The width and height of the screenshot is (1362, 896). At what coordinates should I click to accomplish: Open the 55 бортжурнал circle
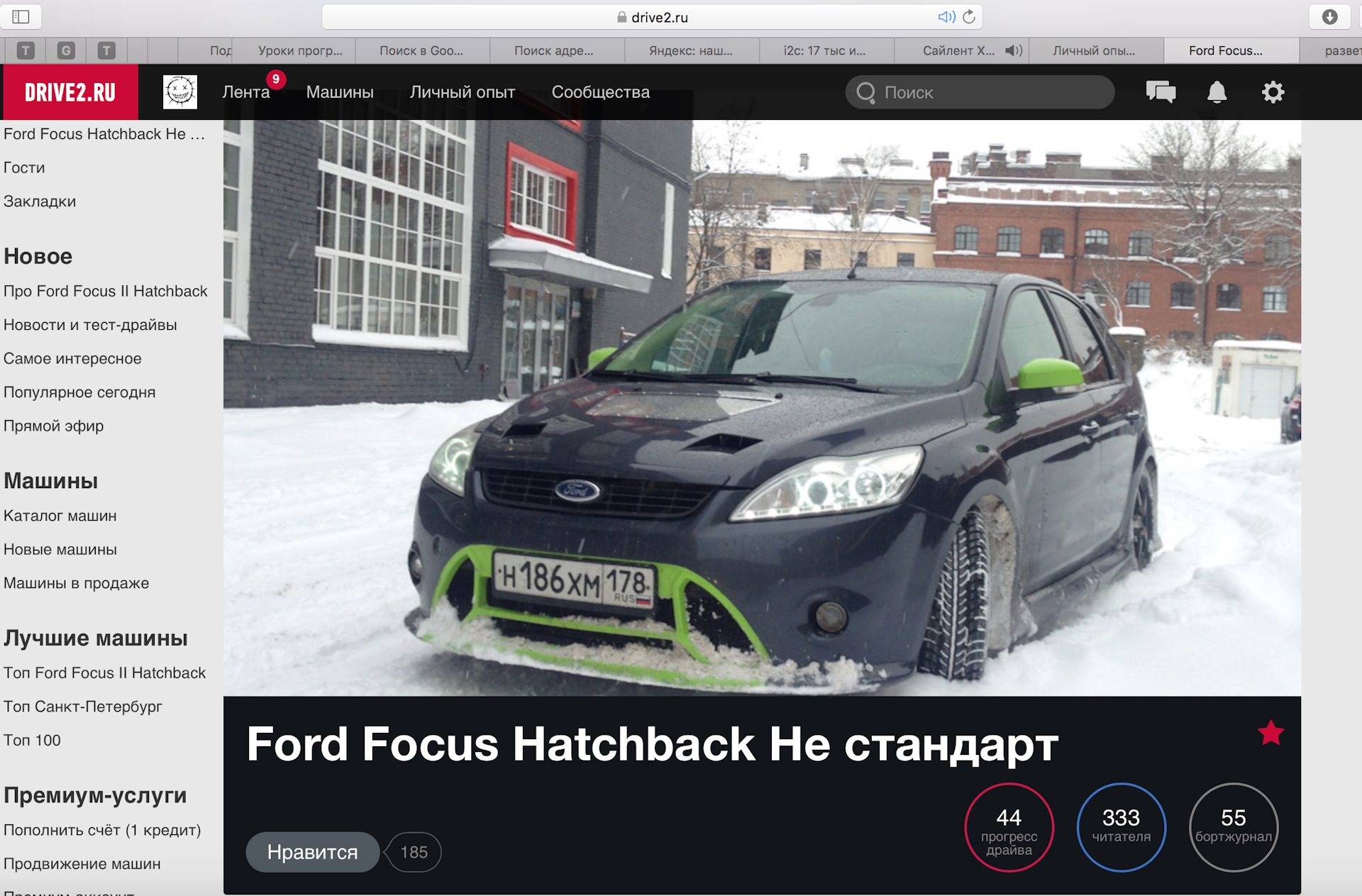click(1234, 827)
